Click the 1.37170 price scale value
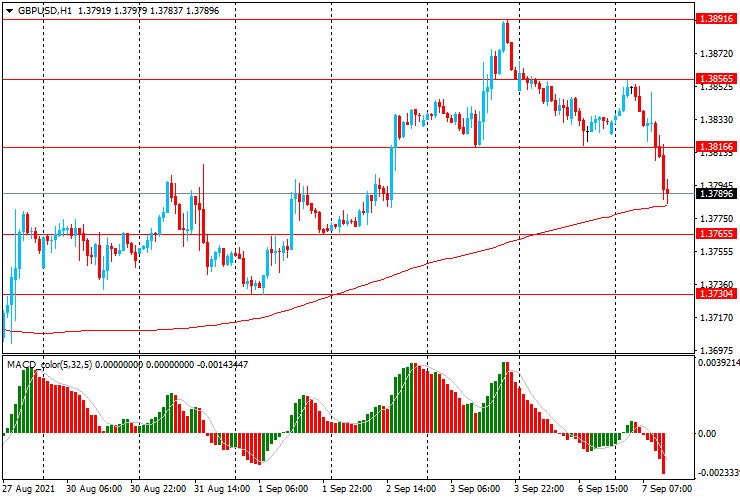 [717, 317]
